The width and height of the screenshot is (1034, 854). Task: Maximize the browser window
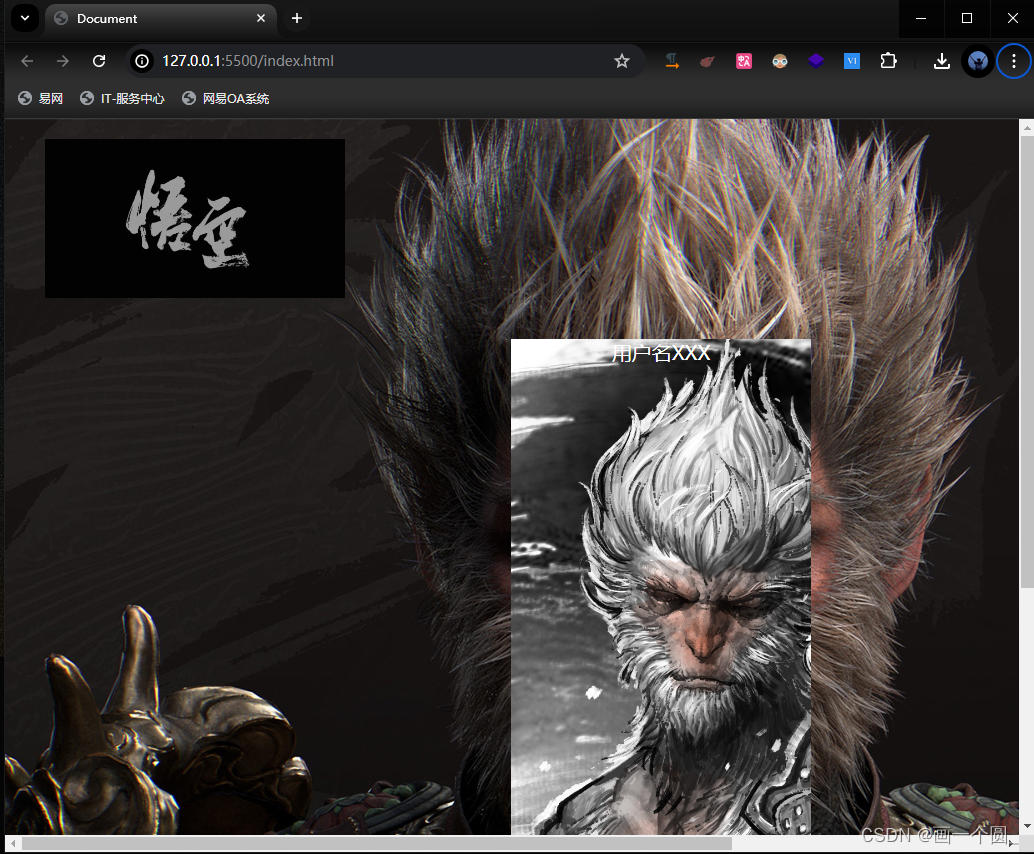967,18
